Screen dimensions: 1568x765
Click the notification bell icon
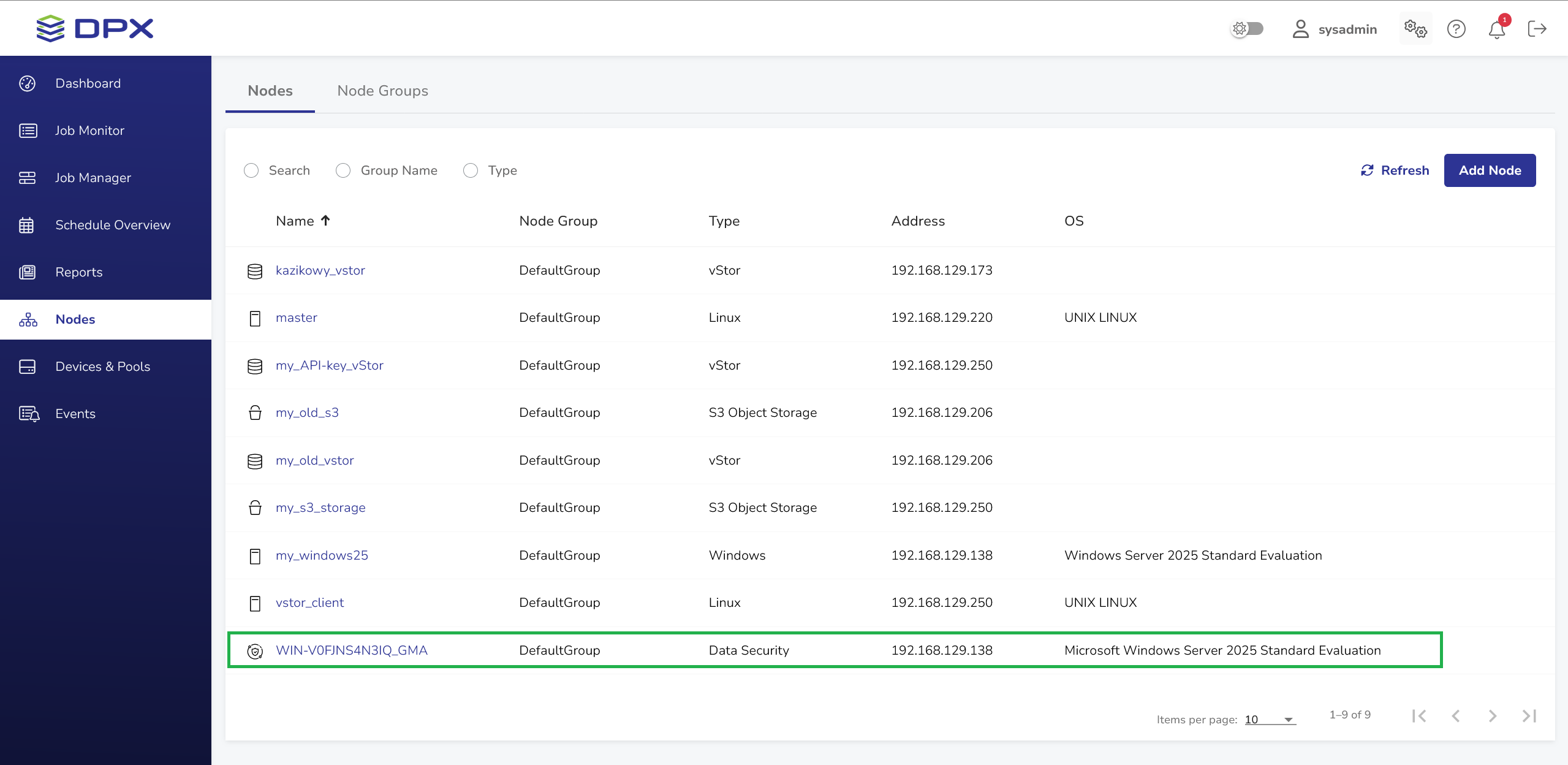point(1496,29)
